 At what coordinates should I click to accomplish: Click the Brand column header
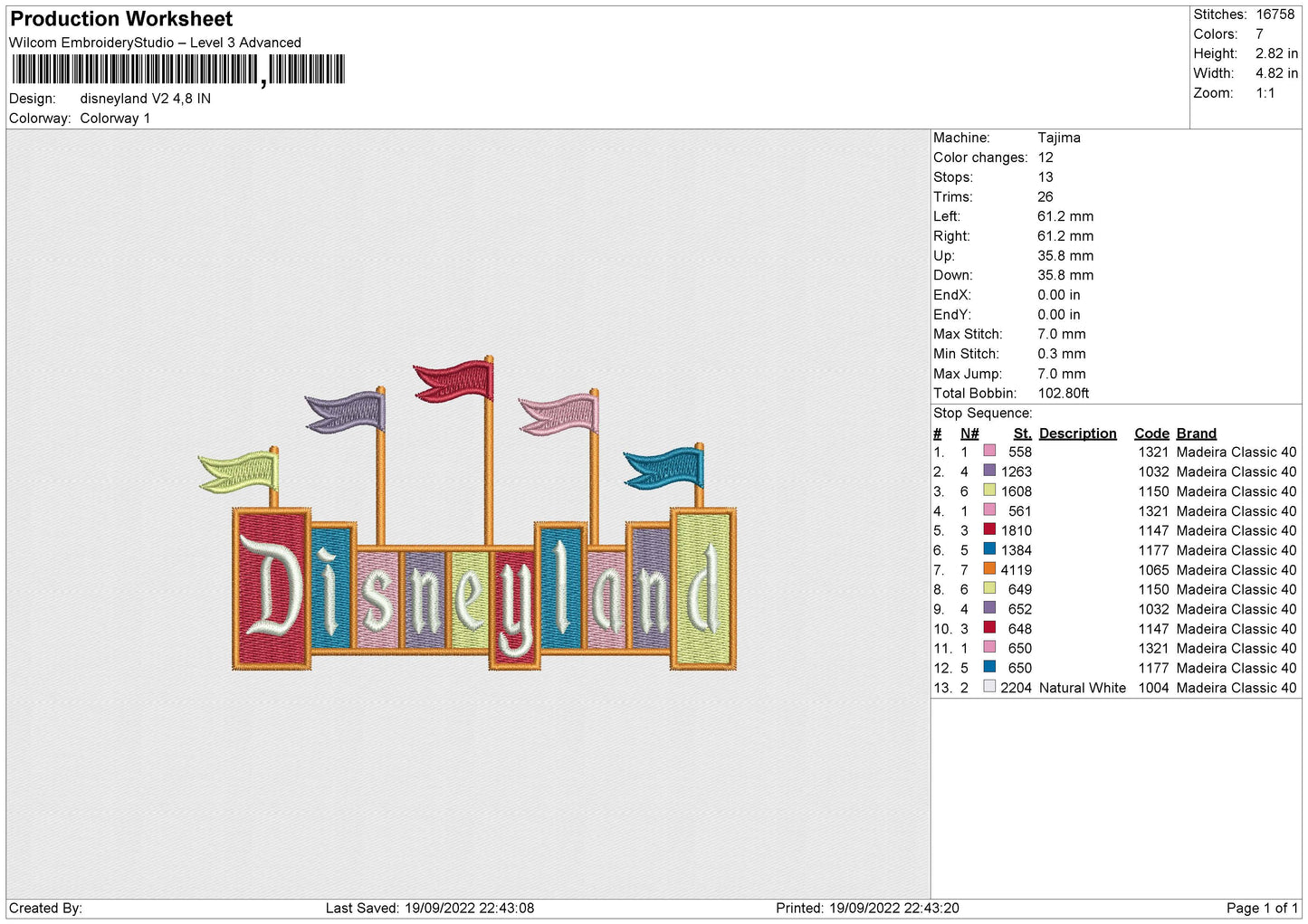coord(1196,433)
